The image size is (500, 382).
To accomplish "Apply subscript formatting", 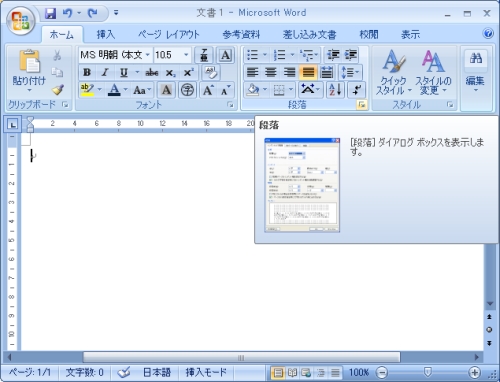I will click(170, 72).
